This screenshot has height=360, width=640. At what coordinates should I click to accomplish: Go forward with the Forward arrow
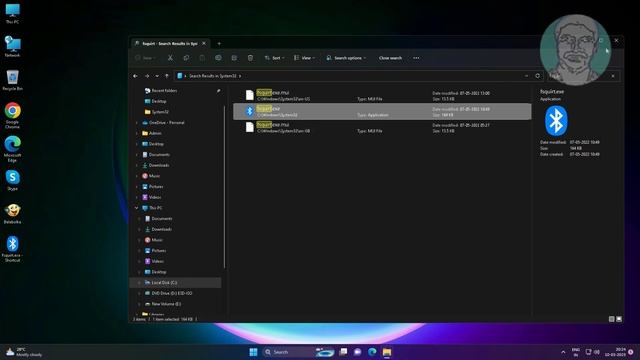tap(147, 76)
